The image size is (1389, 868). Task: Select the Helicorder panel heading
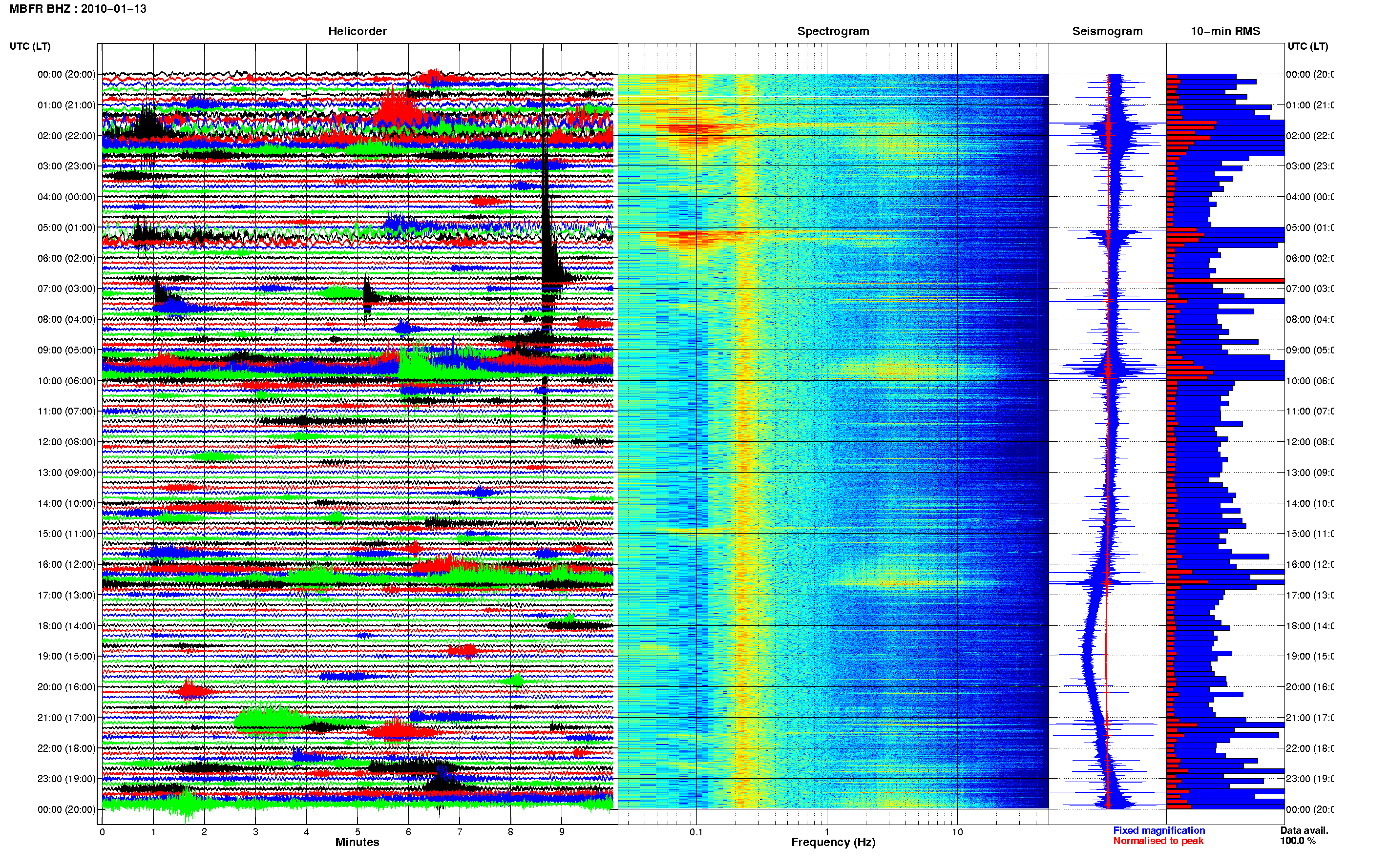(357, 31)
